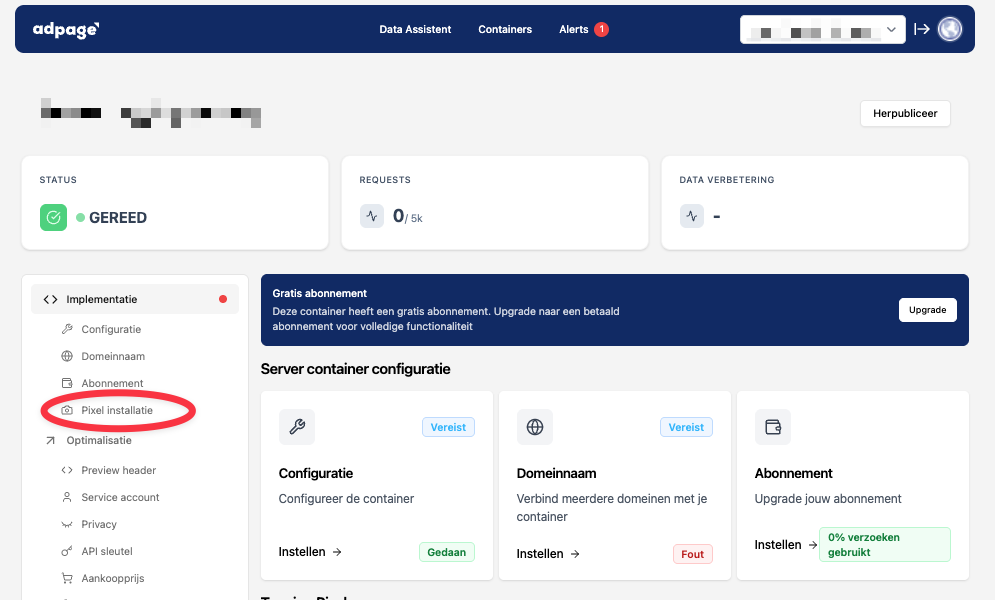Go to the Containers page
This screenshot has height=600, width=995.
pos(505,30)
